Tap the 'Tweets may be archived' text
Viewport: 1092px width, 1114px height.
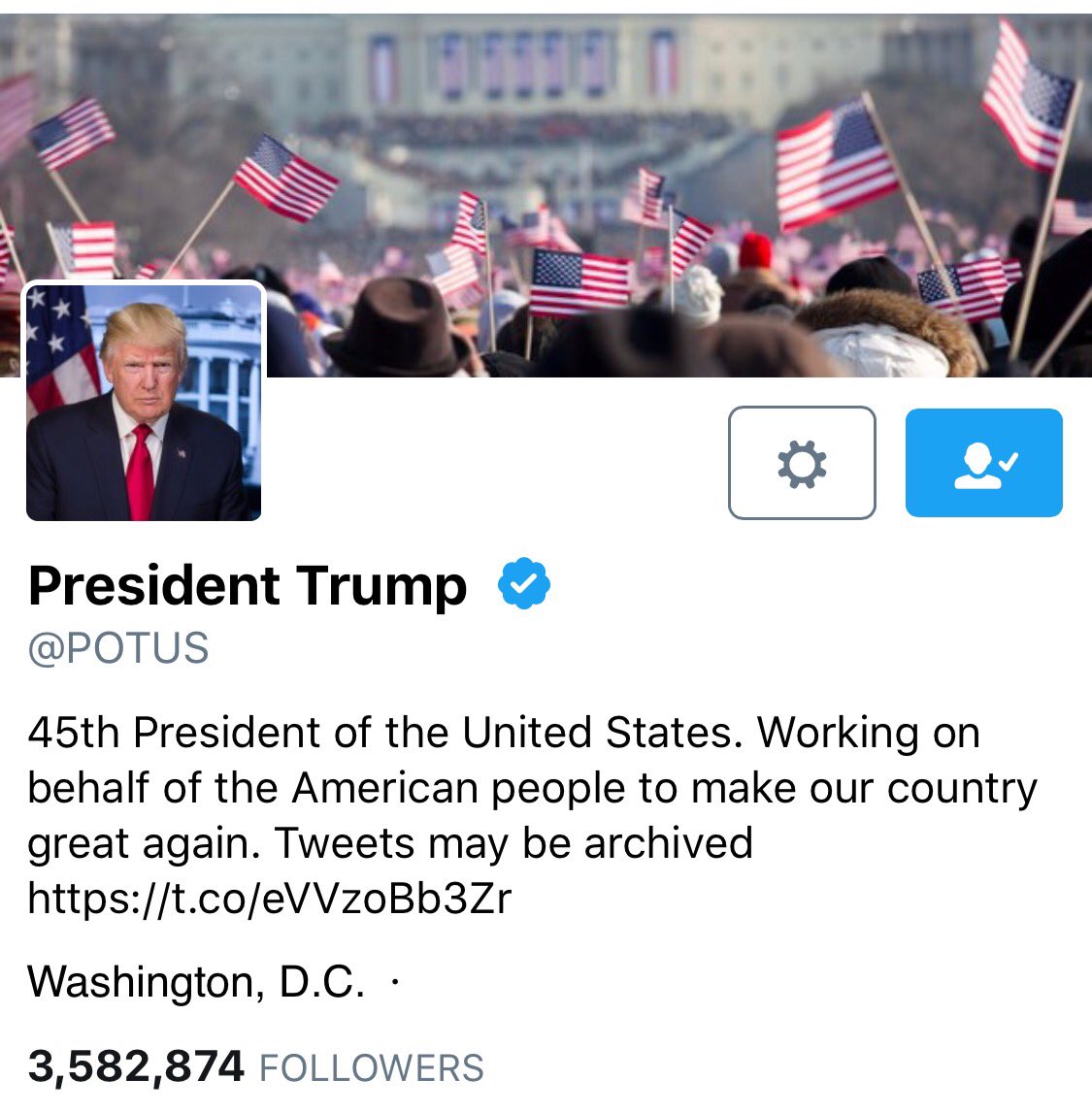pyautogui.click(x=513, y=843)
